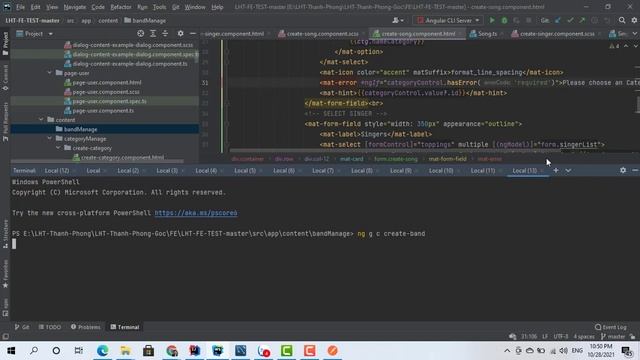The width and height of the screenshot is (640, 360).
Task: Click the master branch widget
Action: tap(613, 336)
